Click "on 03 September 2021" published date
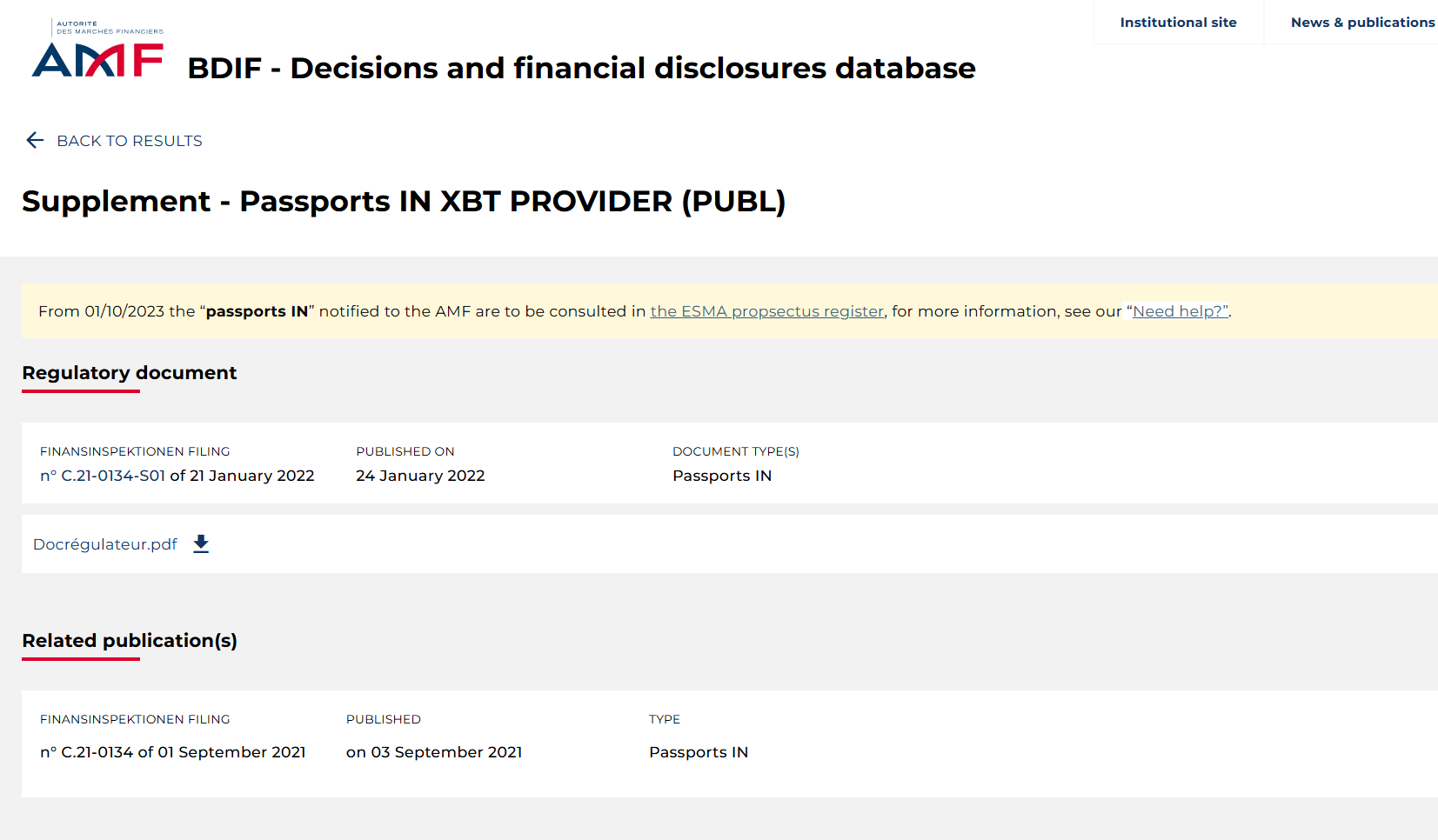This screenshot has width=1438, height=840. tap(434, 752)
